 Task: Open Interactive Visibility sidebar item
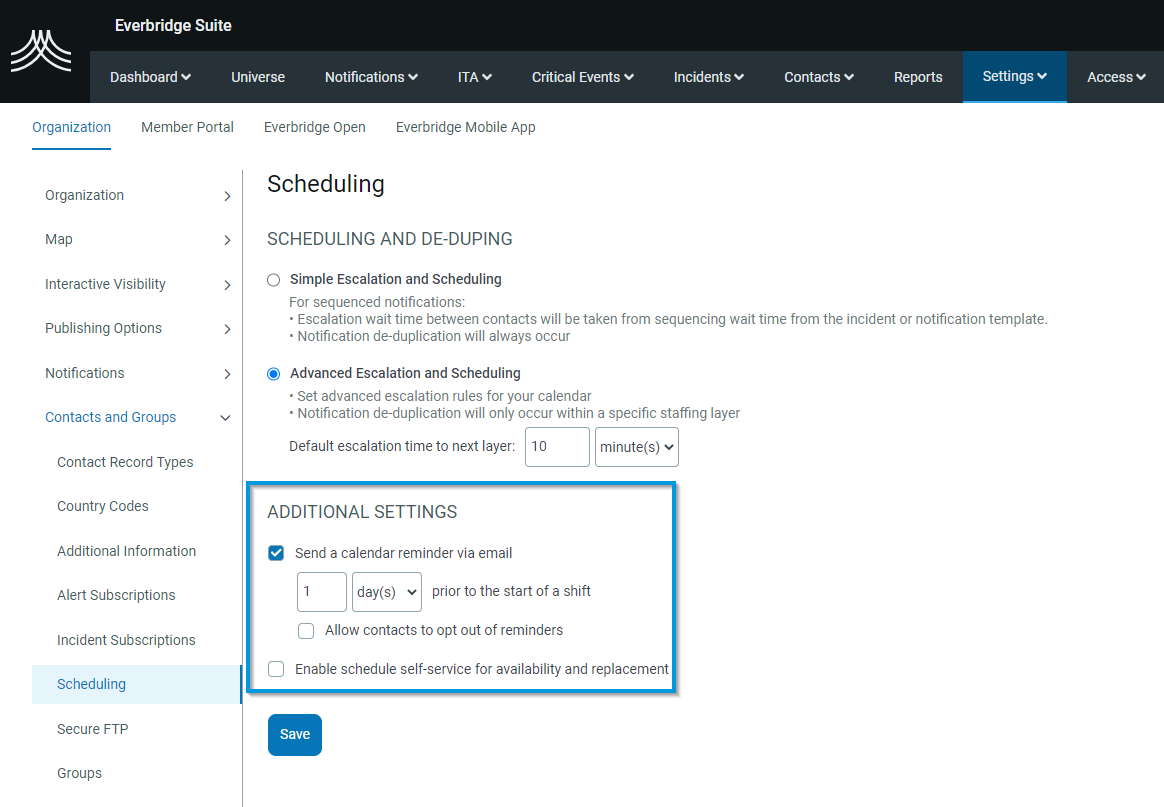105,284
